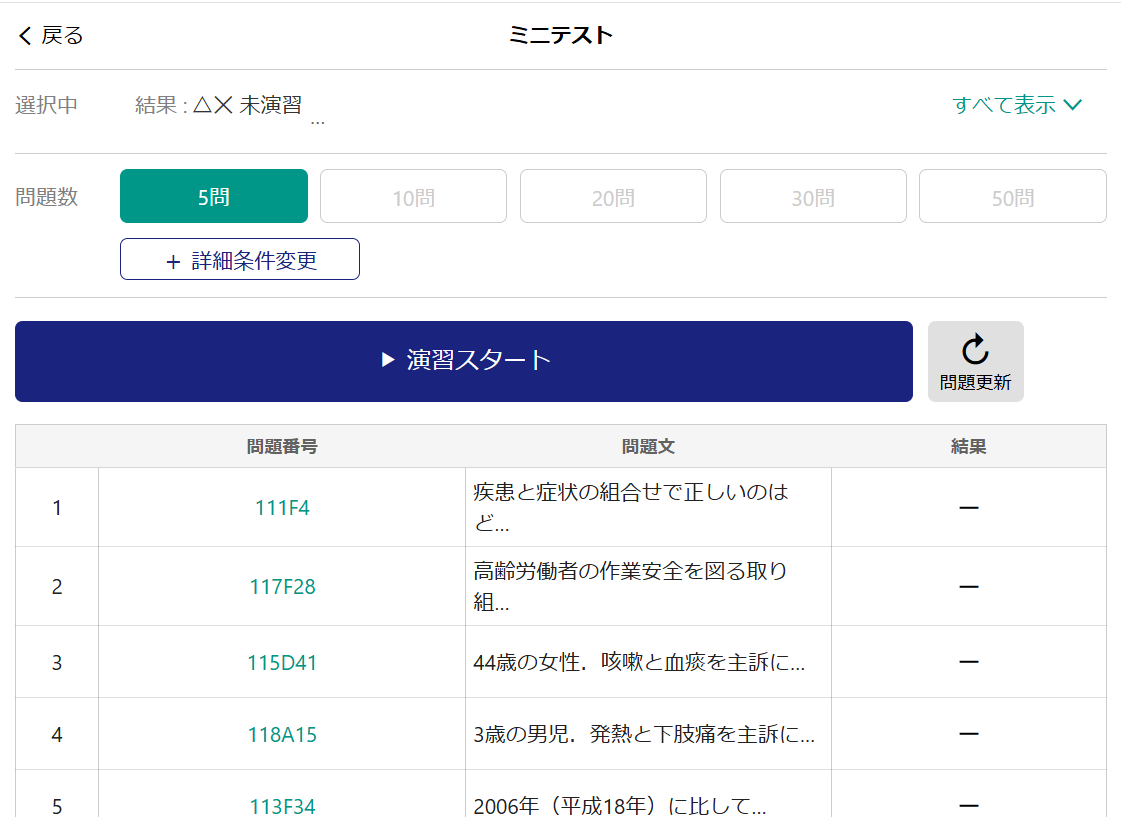
Task: Choose the 30問 question count option
Action: 813,197
